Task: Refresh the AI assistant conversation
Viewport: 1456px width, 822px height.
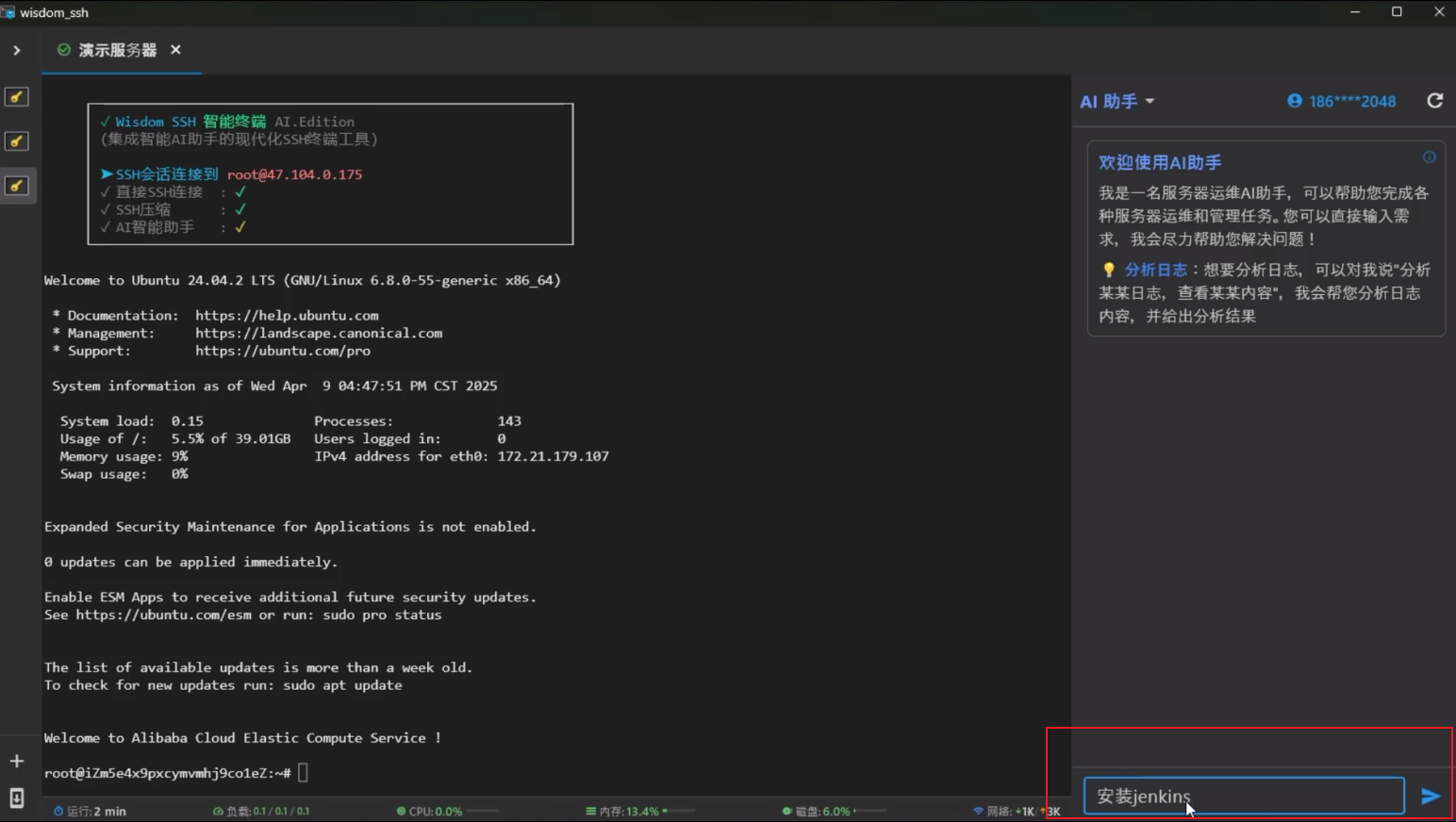Action: coord(1434,101)
